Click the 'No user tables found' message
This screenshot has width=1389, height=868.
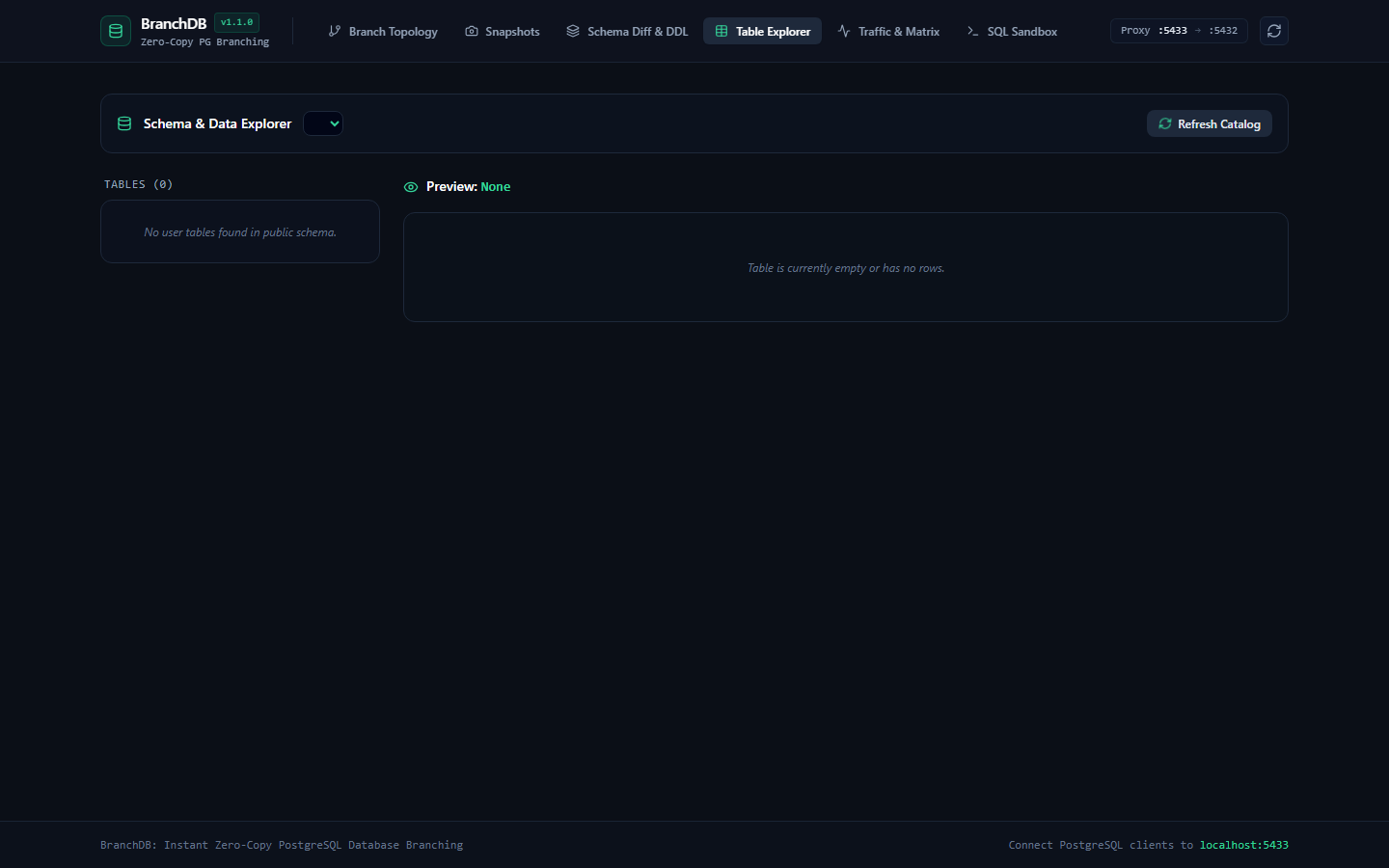[x=240, y=232]
